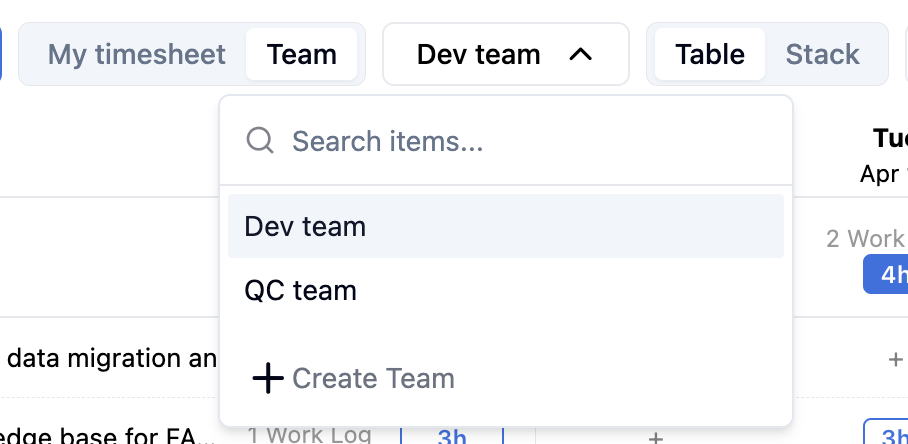Open the 3h entry beside 1 Work Log
The image size is (908, 444).
click(x=452, y=436)
